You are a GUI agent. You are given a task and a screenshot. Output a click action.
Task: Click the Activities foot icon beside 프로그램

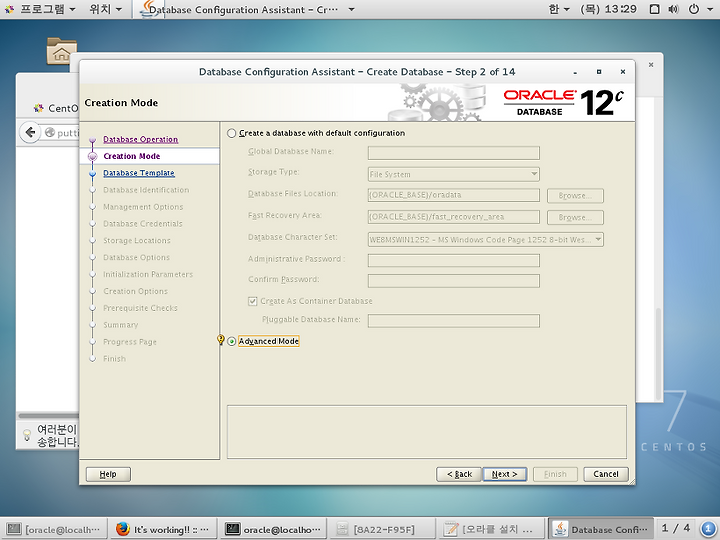pos(9,9)
